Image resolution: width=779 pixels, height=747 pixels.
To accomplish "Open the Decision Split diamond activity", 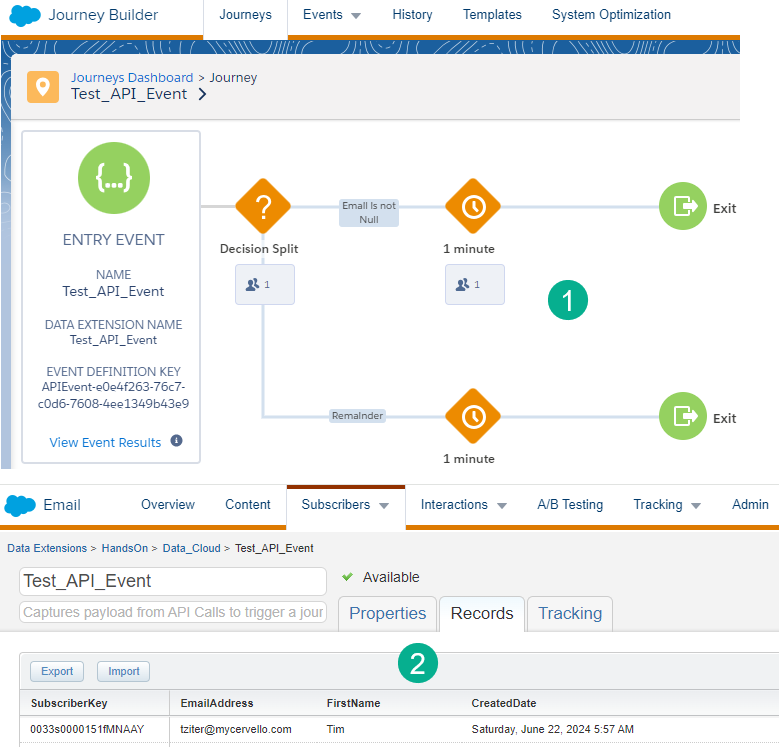I will [263, 206].
